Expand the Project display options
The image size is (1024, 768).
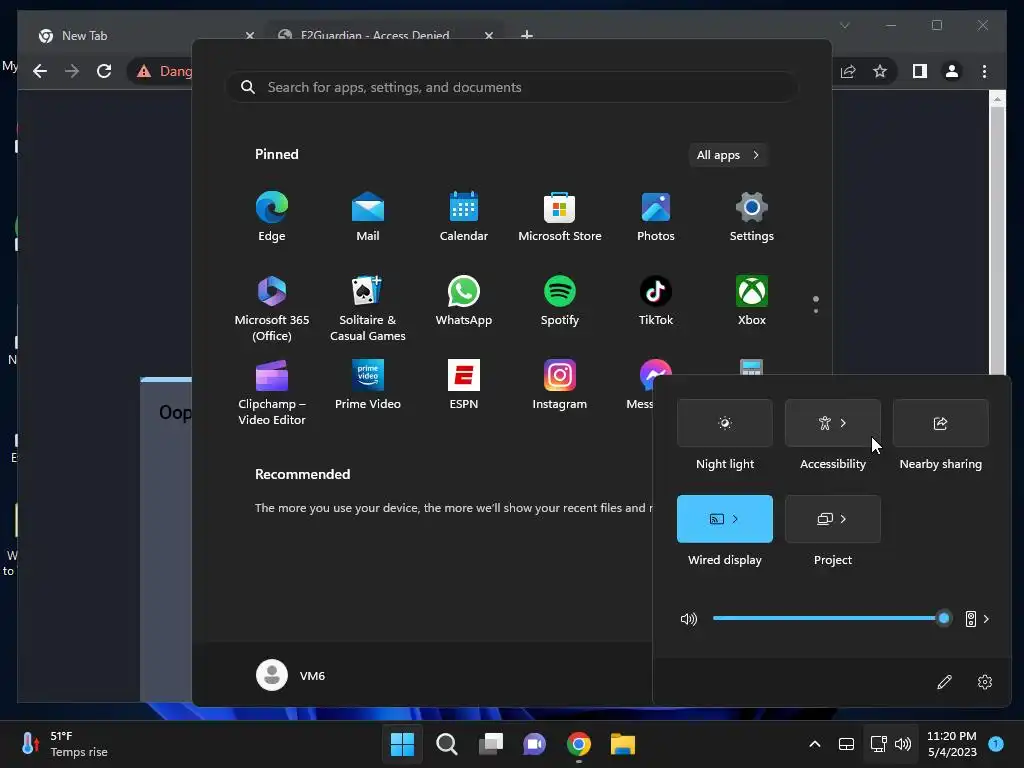tap(844, 519)
